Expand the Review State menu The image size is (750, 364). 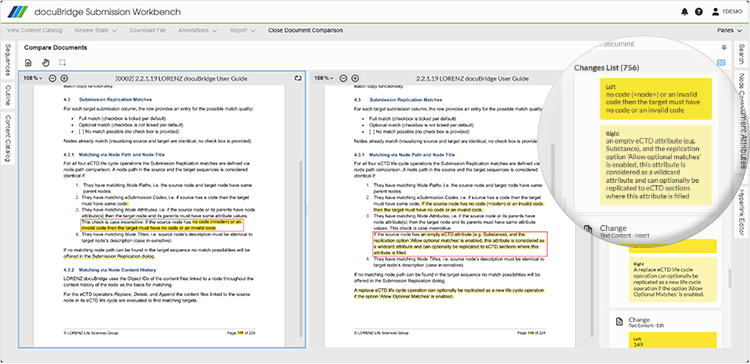tap(96, 30)
